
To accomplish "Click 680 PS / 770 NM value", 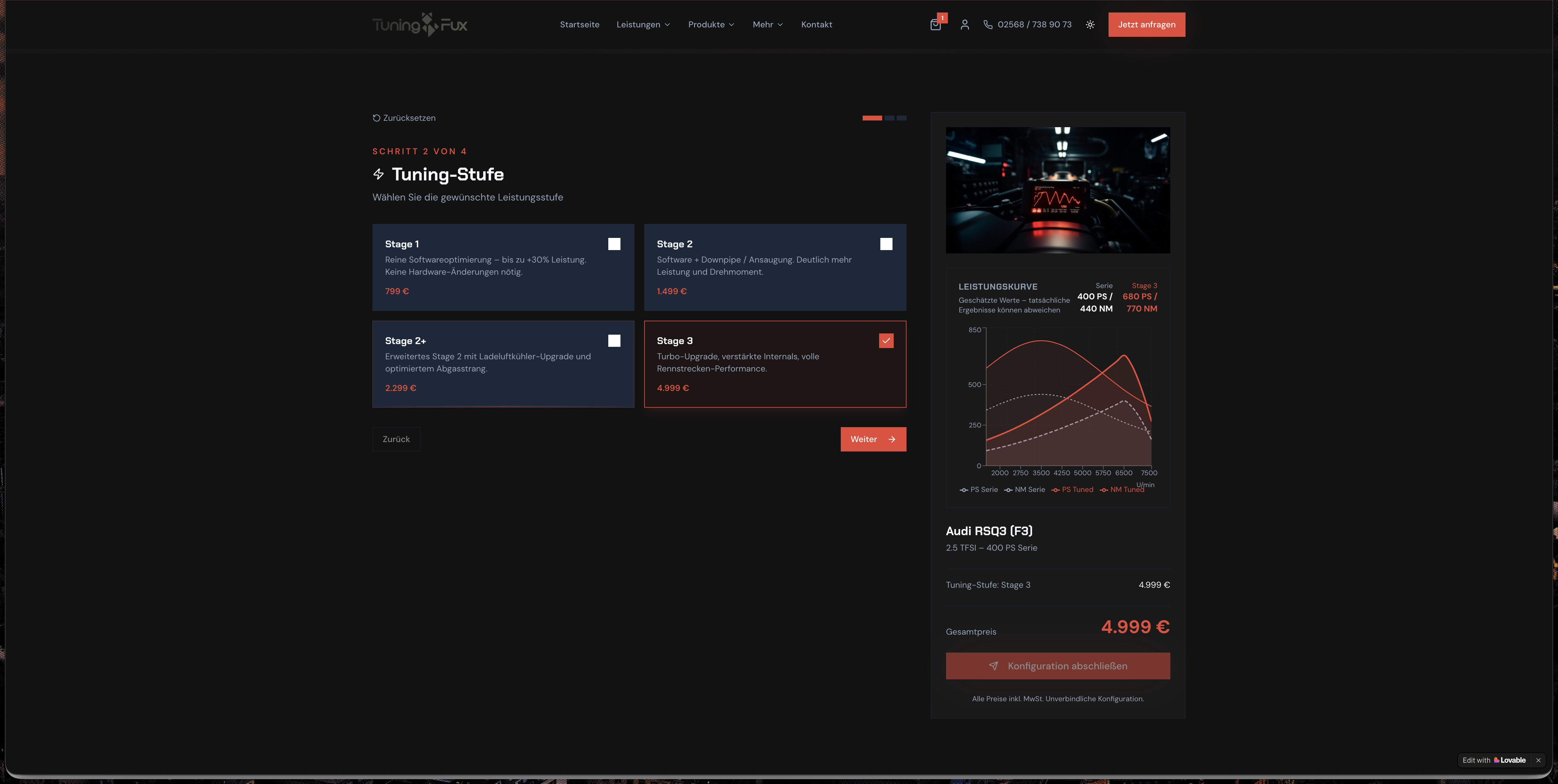I will tap(1140, 303).
